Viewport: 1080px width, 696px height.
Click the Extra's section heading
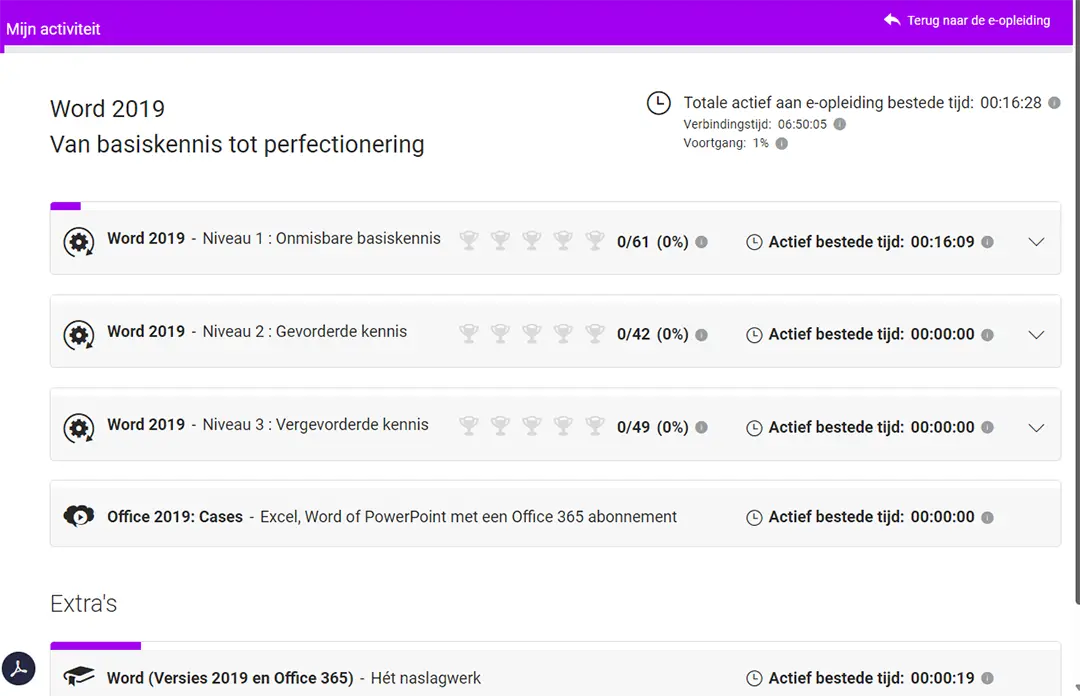click(83, 604)
